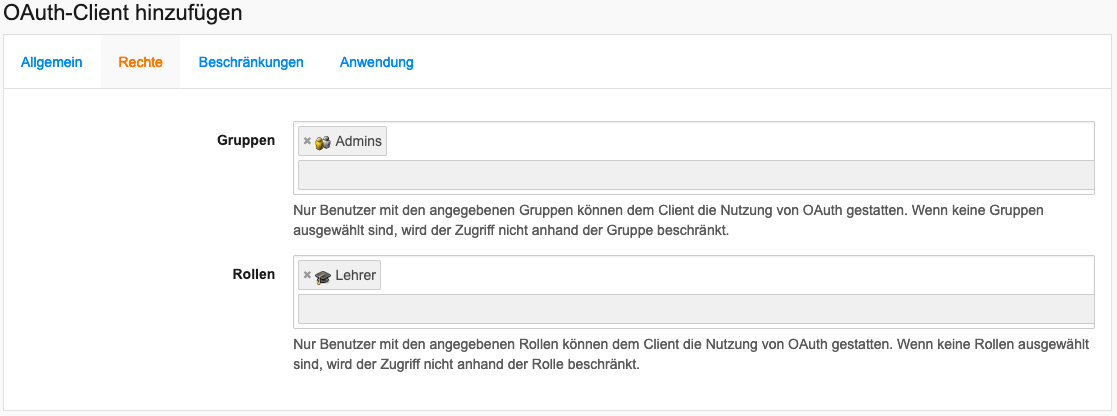Open Gruppen selection via empty space beside Admins
1117x416 pixels.
coord(740,141)
